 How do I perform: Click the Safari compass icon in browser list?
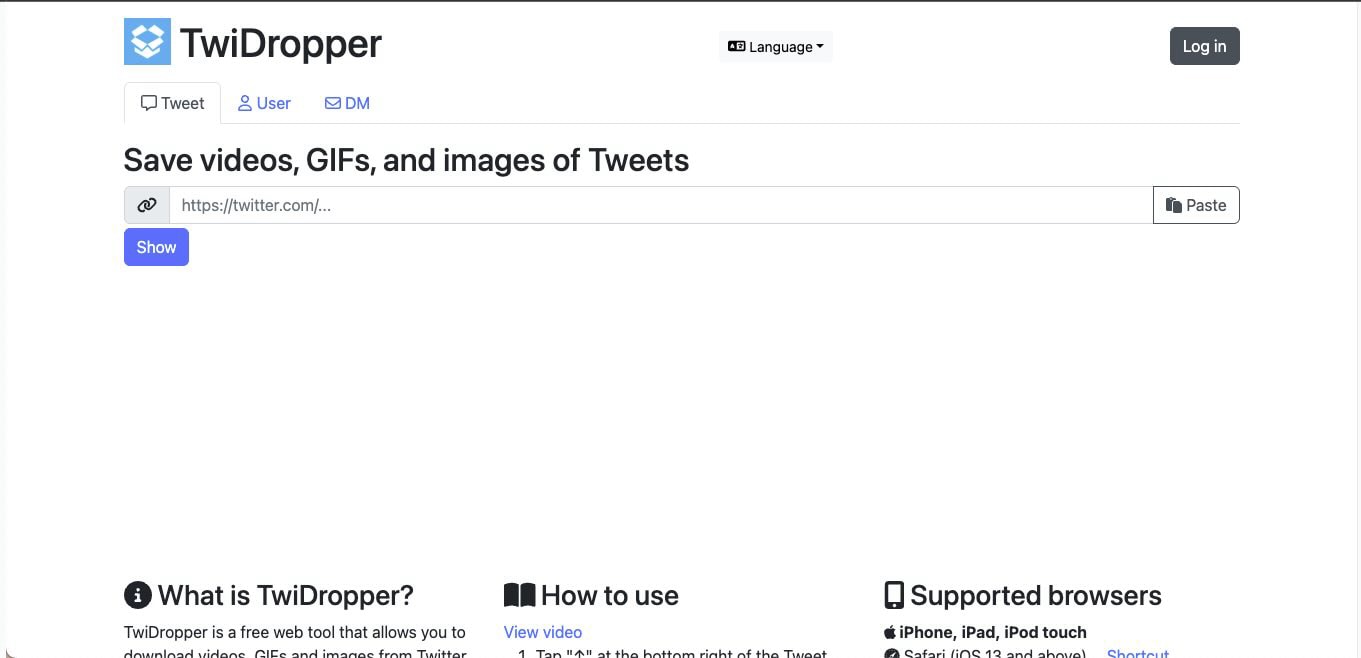(x=892, y=653)
